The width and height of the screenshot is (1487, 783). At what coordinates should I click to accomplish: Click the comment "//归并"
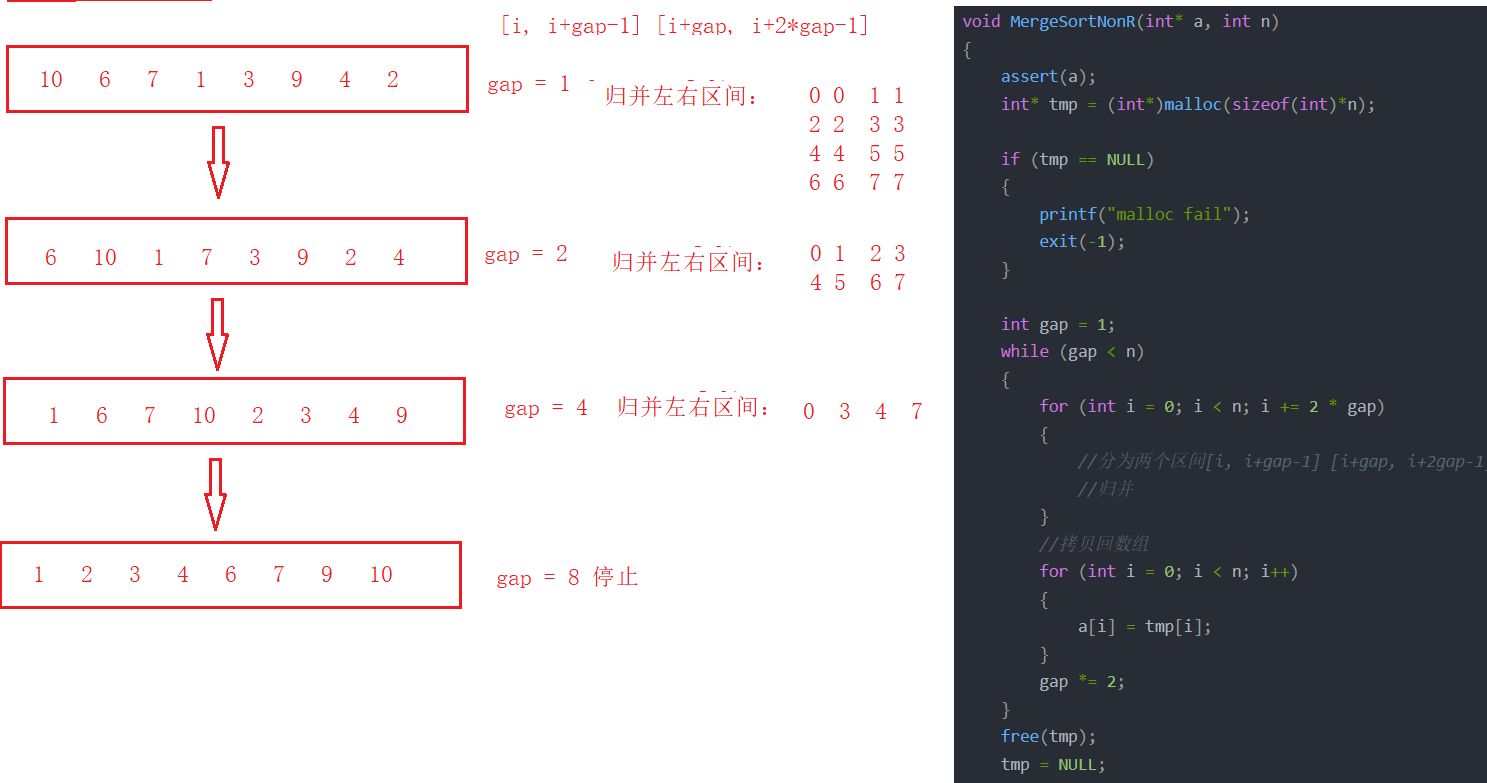[1105, 489]
